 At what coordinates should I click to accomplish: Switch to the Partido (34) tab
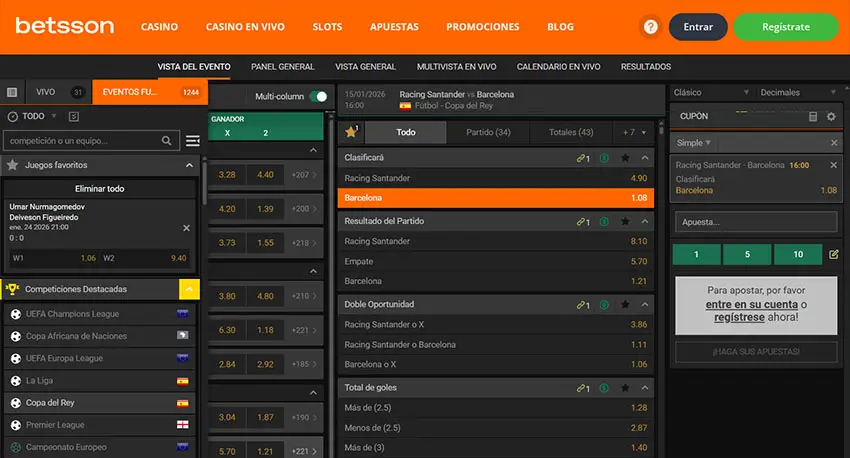488,132
